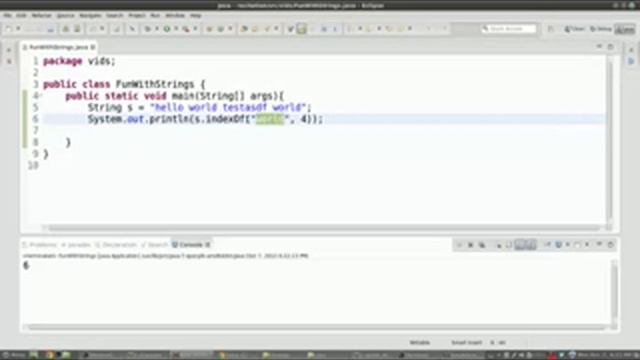The height and width of the screenshot is (360, 640).
Task: Open the Navigate menu
Action: pyautogui.click(x=90, y=16)
